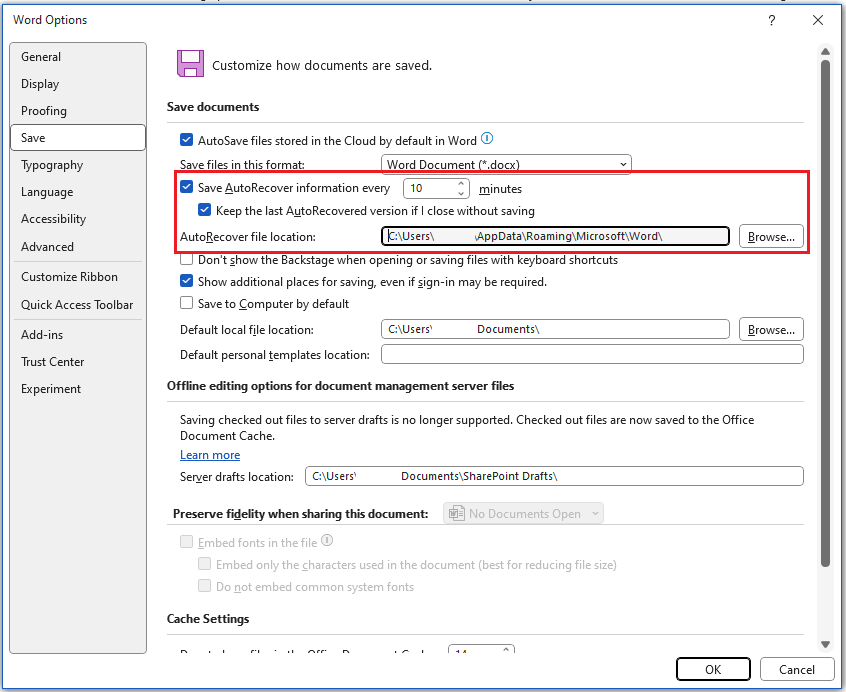Increase AutoRecover minutes with up arrow
This screenshot has height=692, width=846.
click(461, 183)
